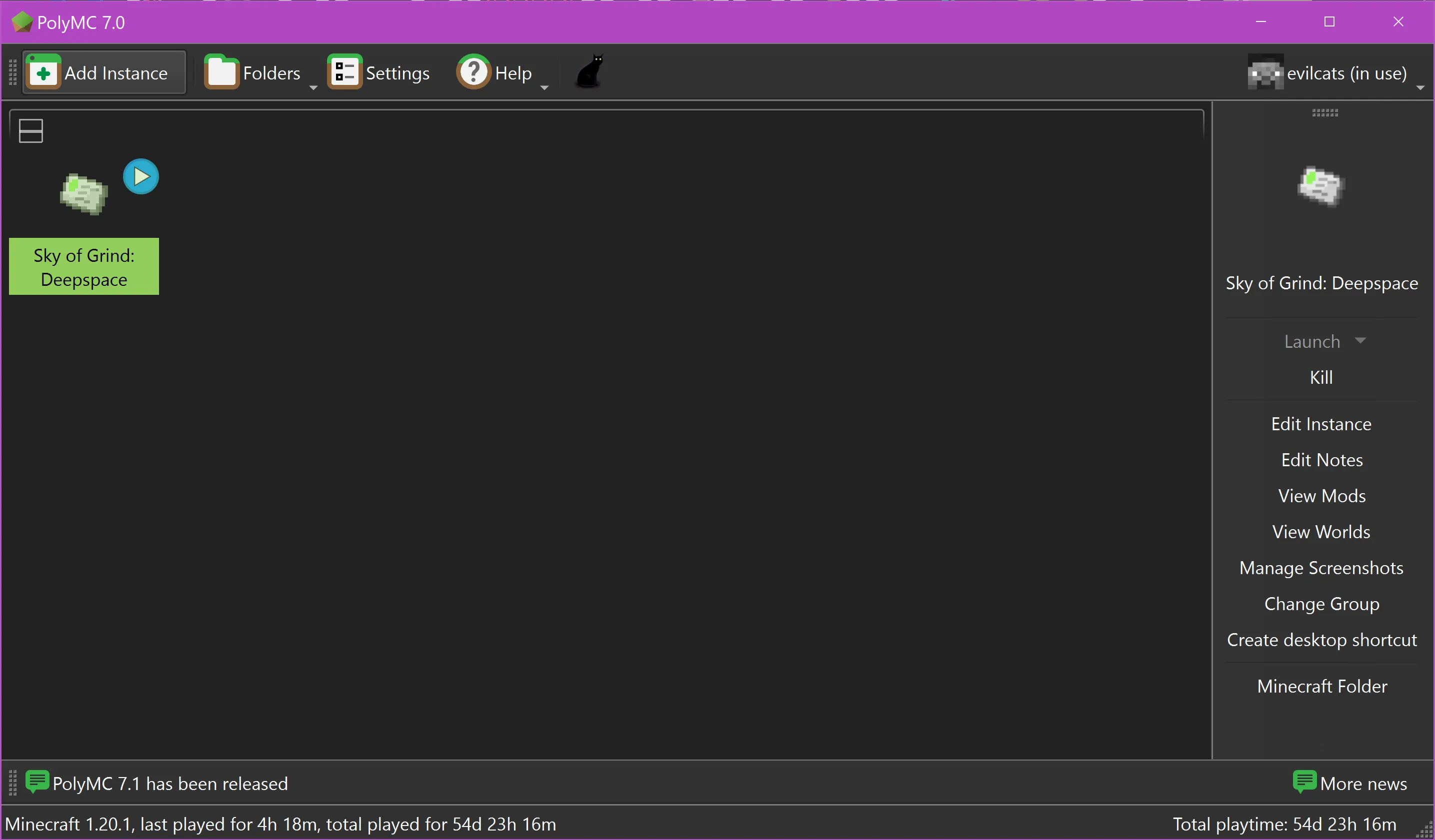Click the blue play badge on instance
The image size is (1435, 840).
click(141, 176)
